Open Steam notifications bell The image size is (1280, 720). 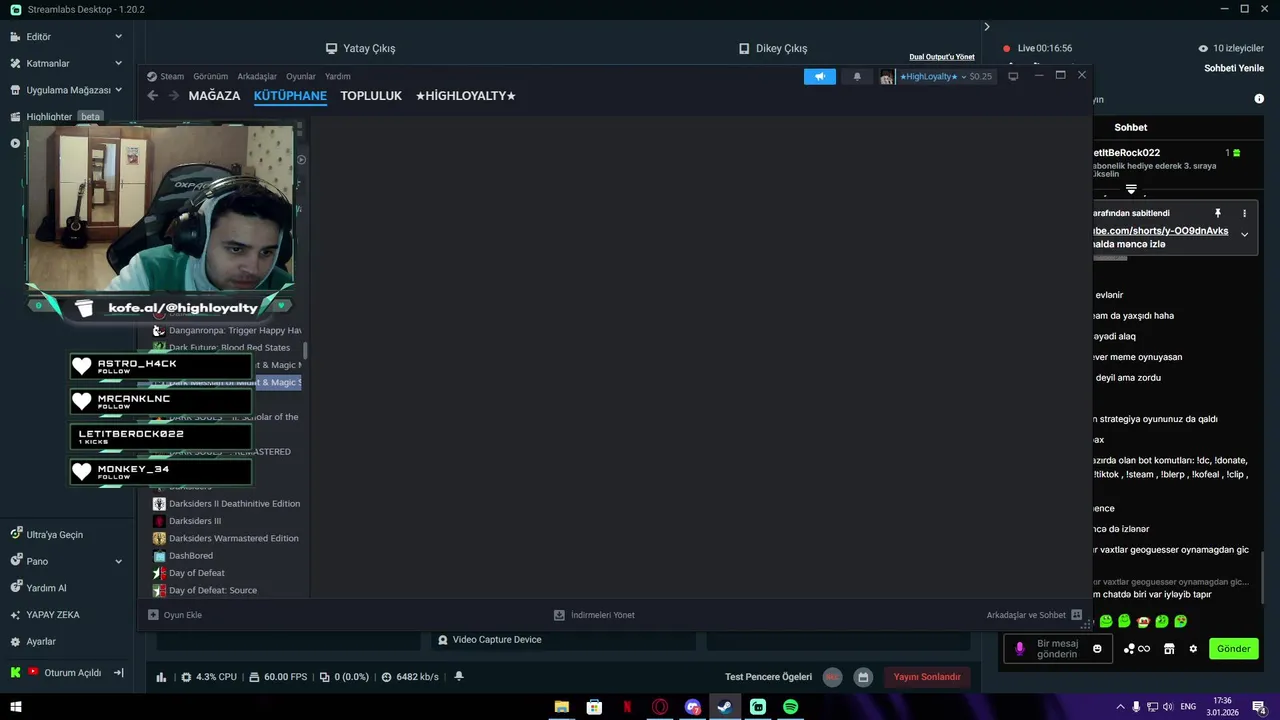coord(857,76)
